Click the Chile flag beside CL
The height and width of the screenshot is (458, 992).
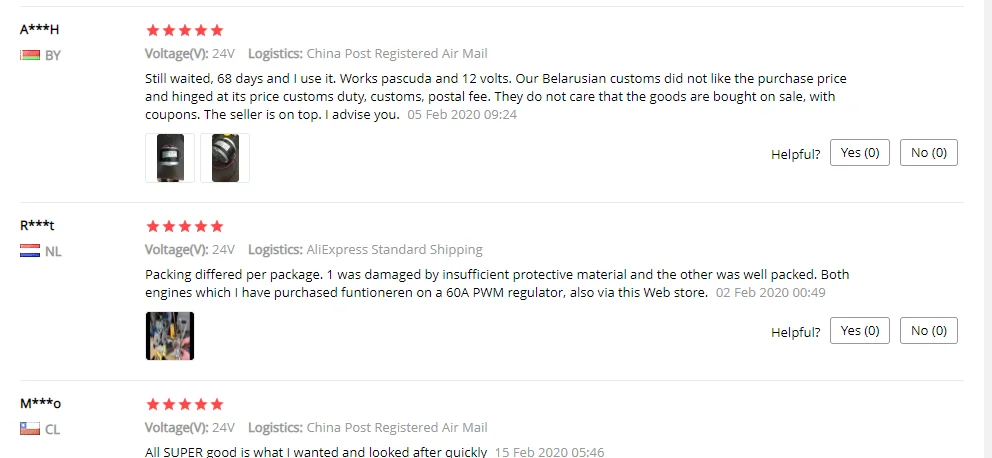click(x=30, y=429)
